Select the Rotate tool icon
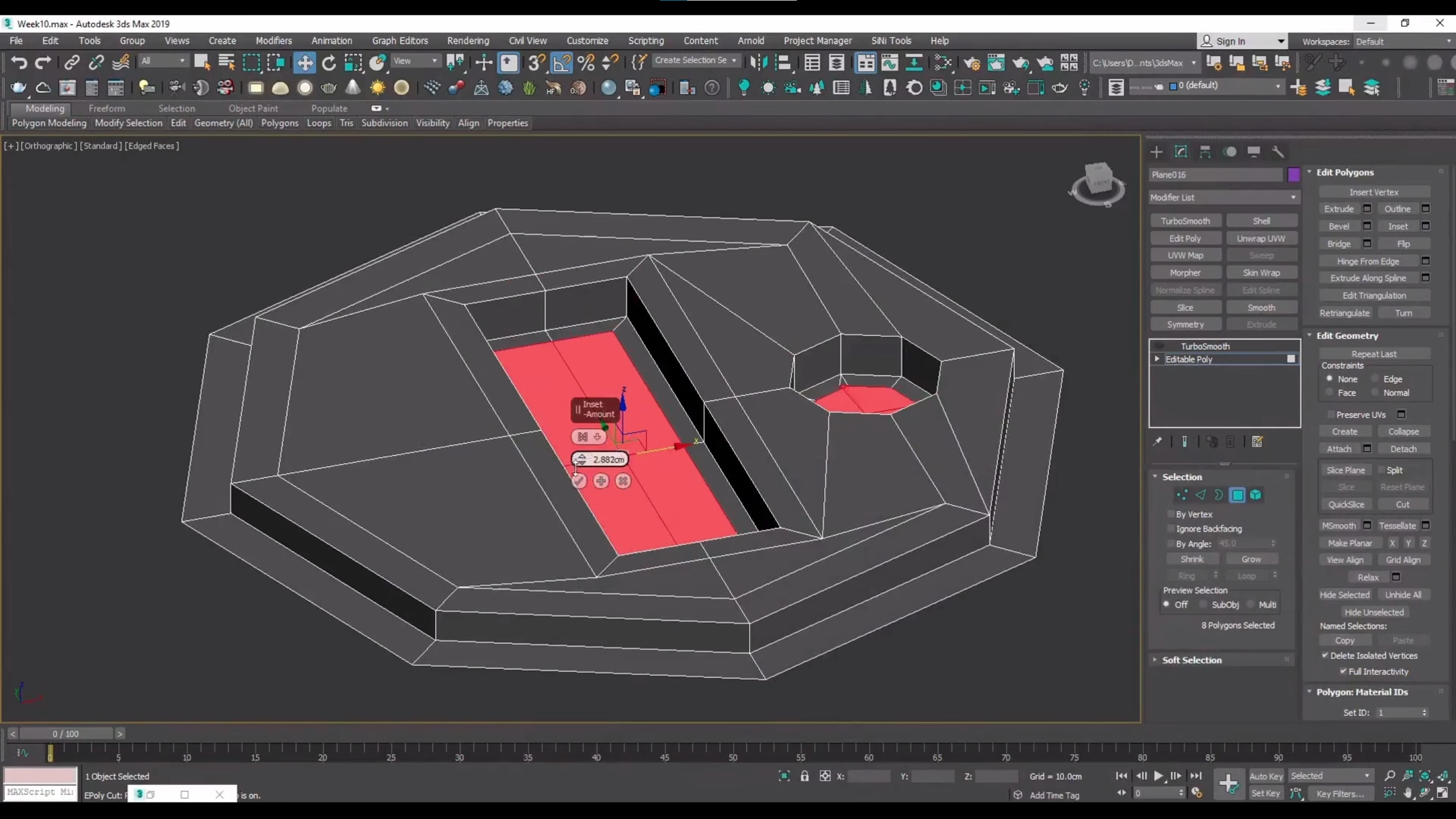Screen dimensions: 1456x819 coord(329,63)
